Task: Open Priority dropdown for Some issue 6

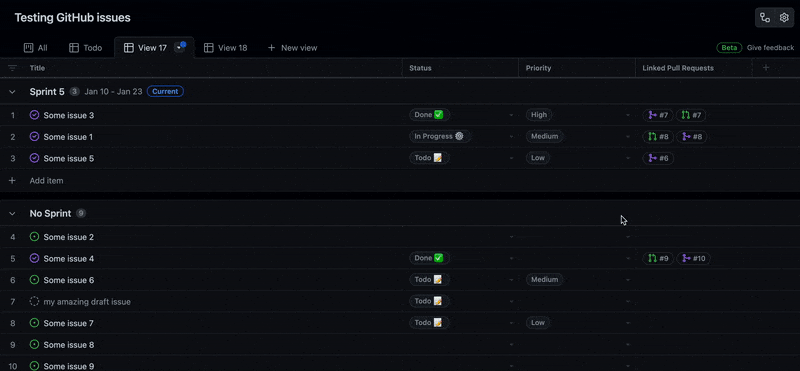Action: tap(628, 280)
